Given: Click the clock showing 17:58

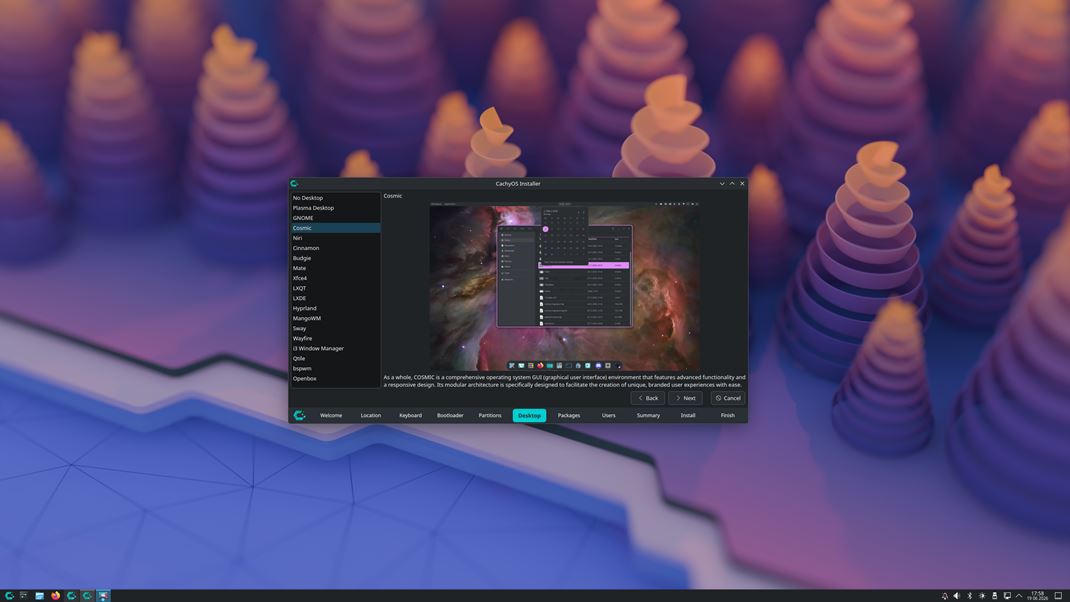Looking at the screenshot, I should pos(1038,596).
